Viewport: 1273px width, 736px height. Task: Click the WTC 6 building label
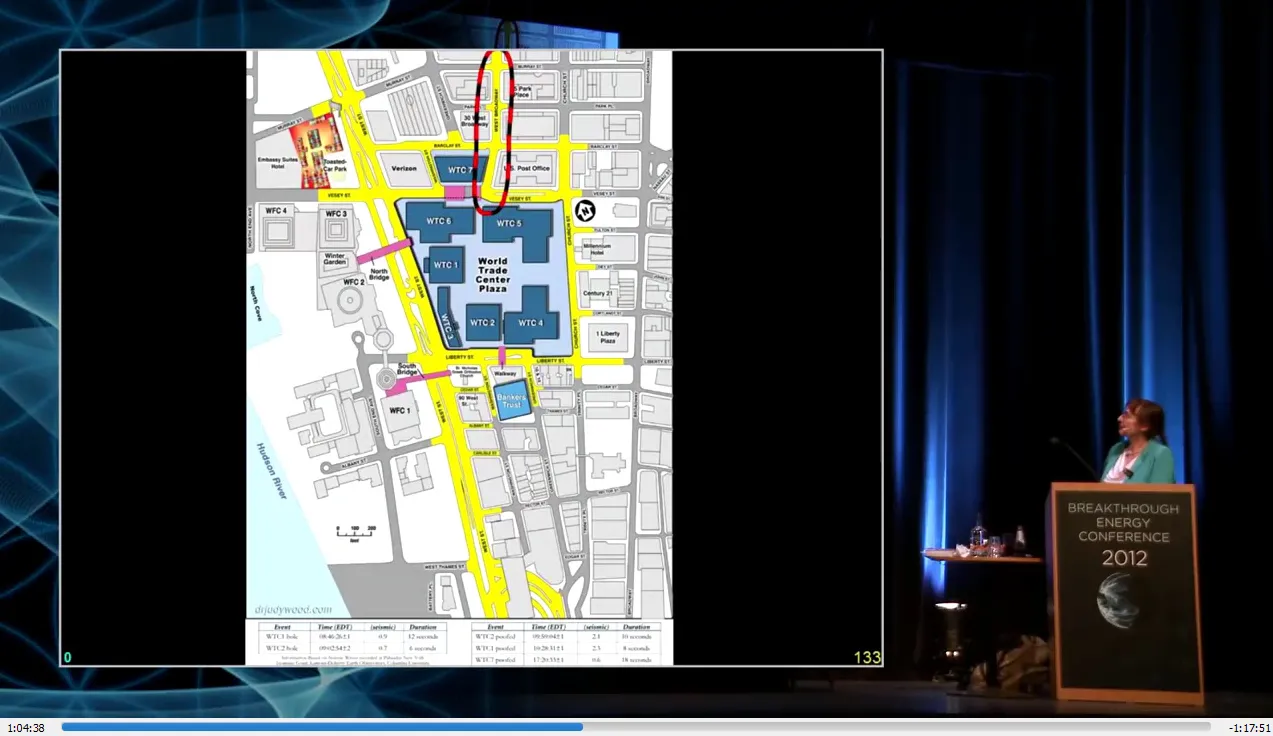point(439,221)
